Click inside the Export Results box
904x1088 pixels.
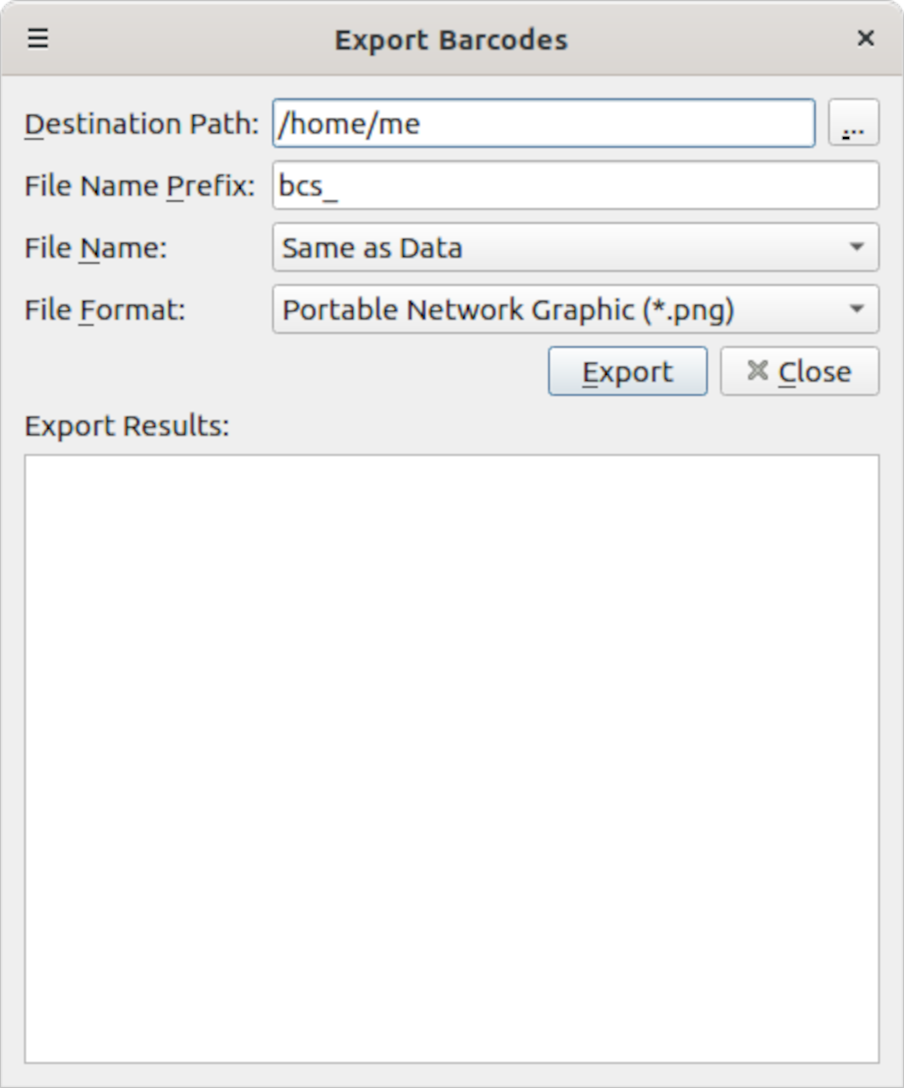[x=452, y=758]
